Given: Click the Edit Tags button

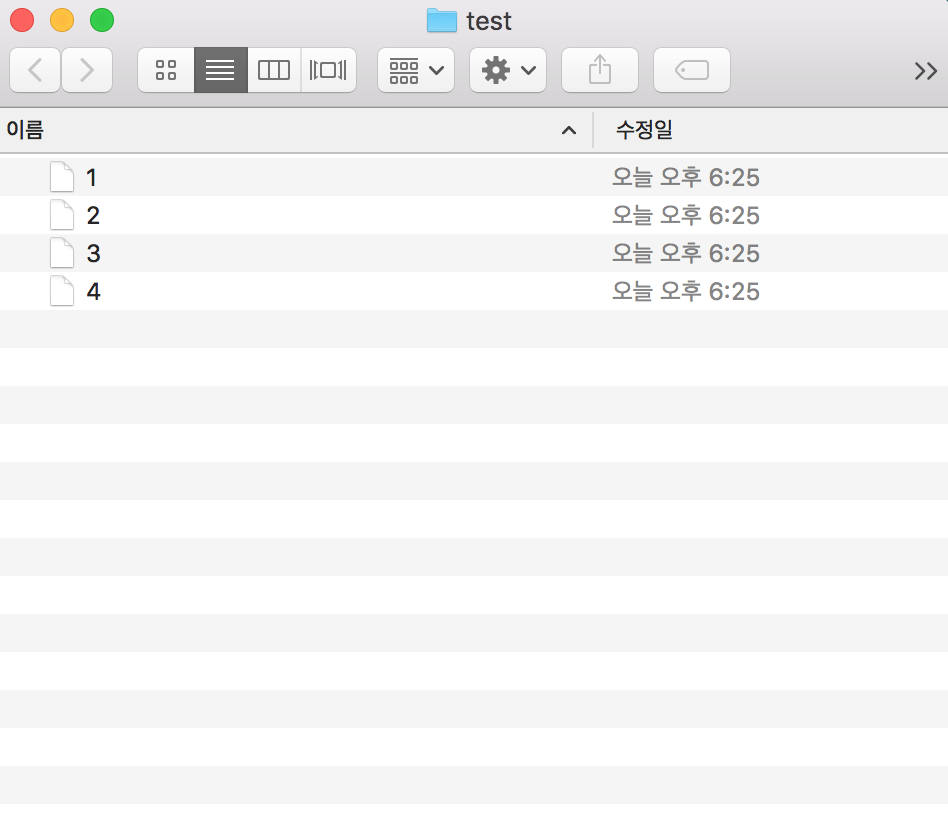Looking at the screenshot, I should [x=692, y=70].
